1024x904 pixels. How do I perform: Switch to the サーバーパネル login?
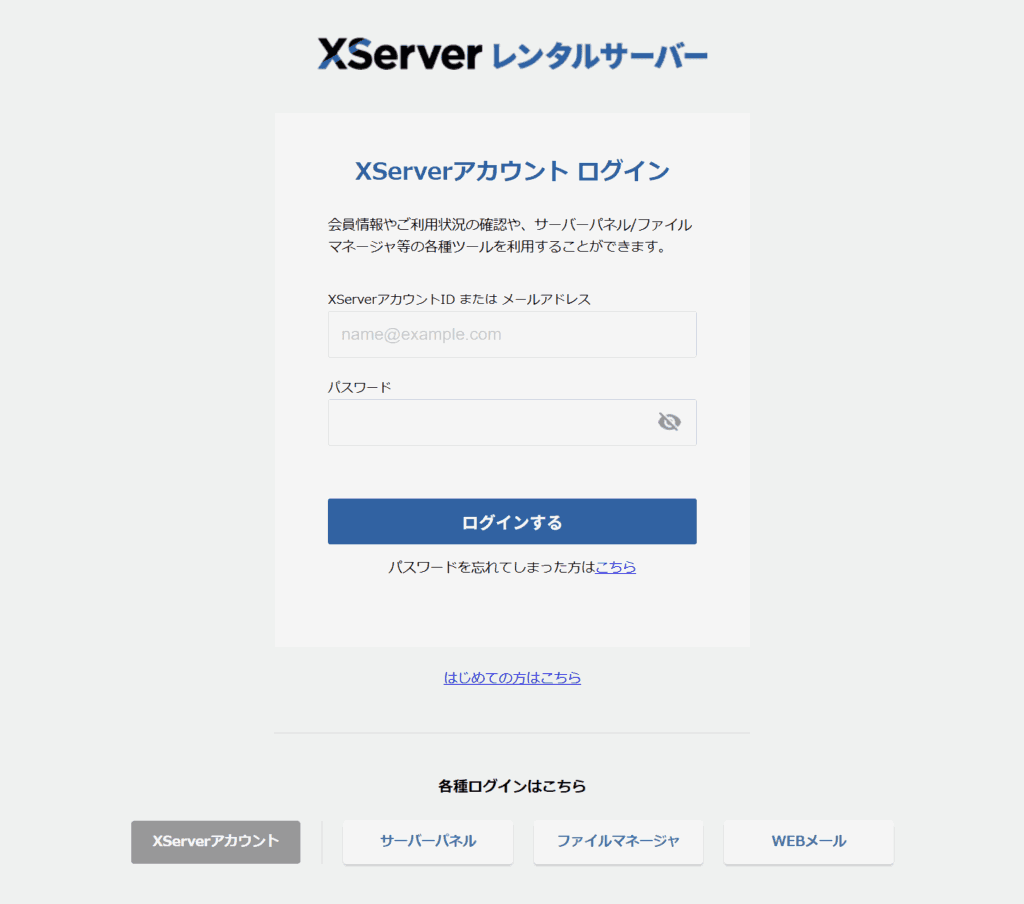click(428, 842)
